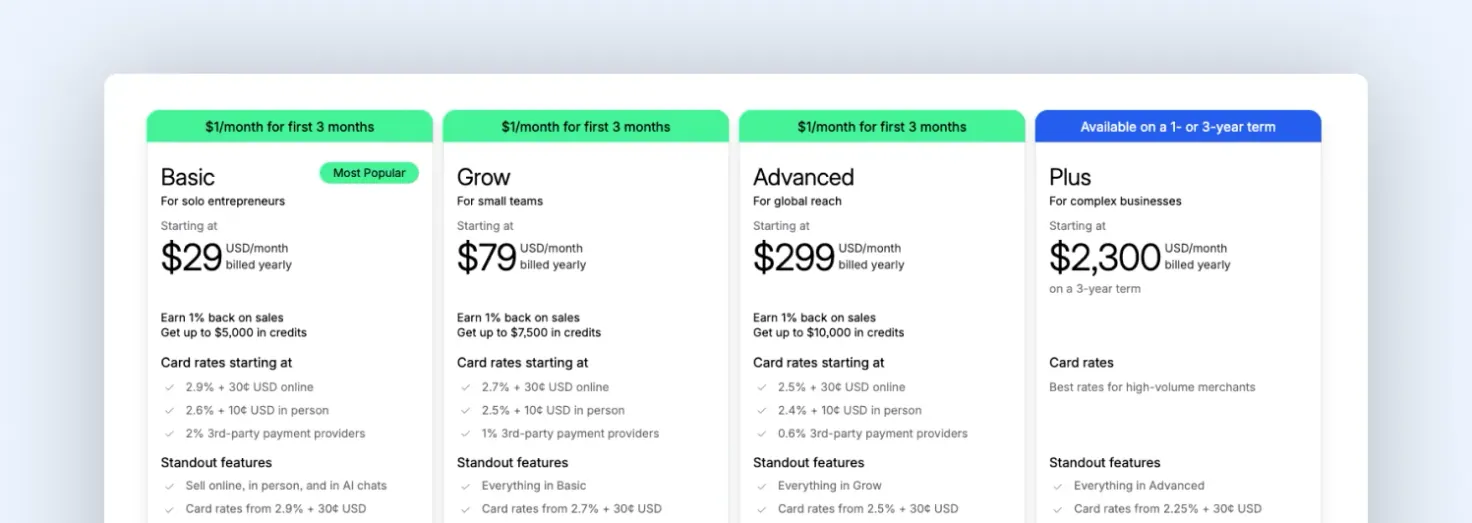This screenshot has height=523, width=1472.
Task: Select the Advanced plan heading
Action: coord(803,177)
